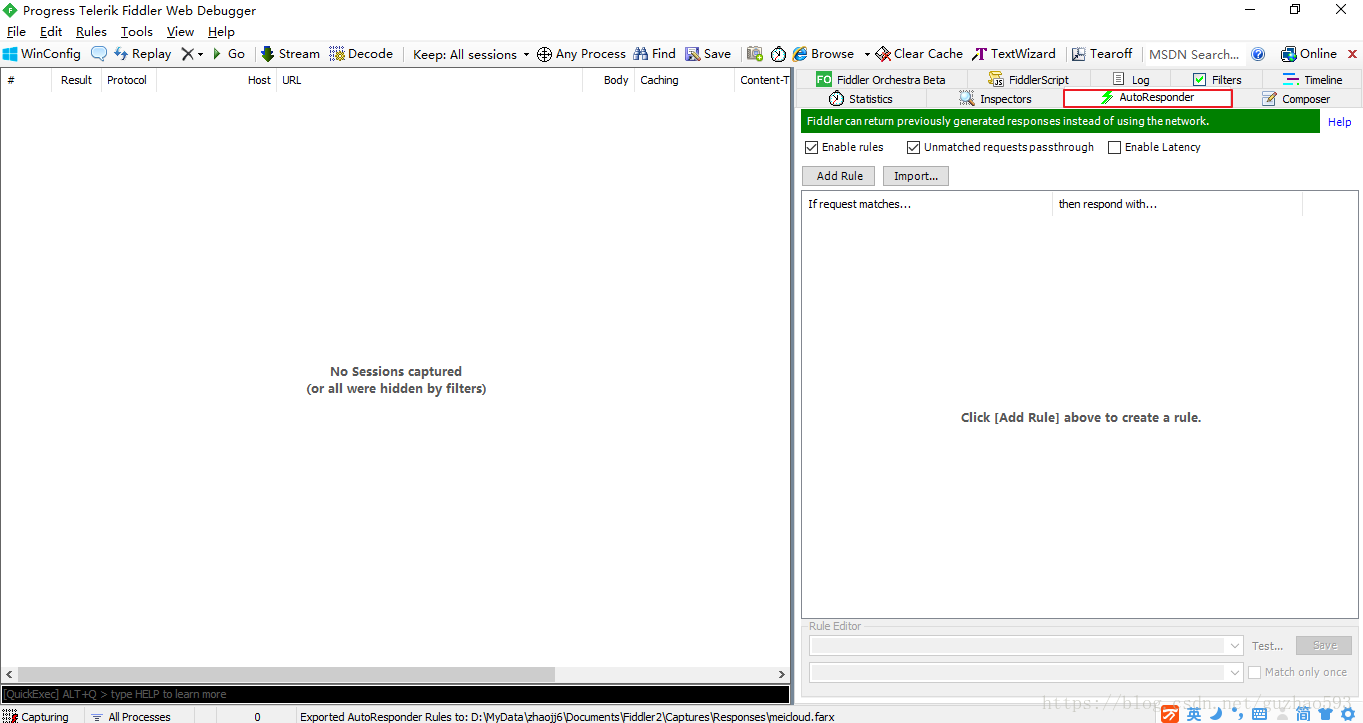Switch to Filters tab

(x=1217, y=79)
